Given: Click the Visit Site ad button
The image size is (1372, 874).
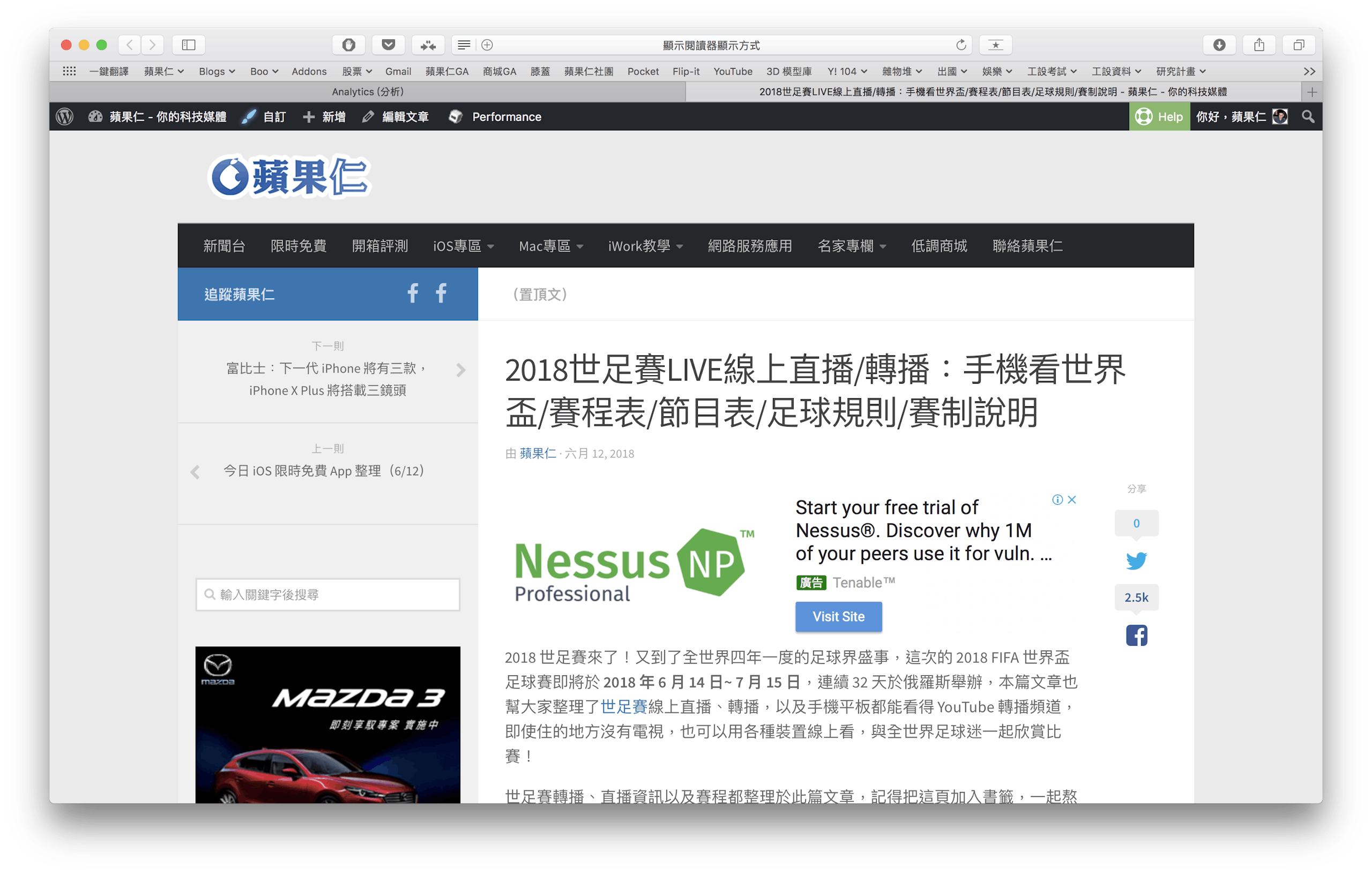Looking at the screenshot, I should (x=838, y=616).
